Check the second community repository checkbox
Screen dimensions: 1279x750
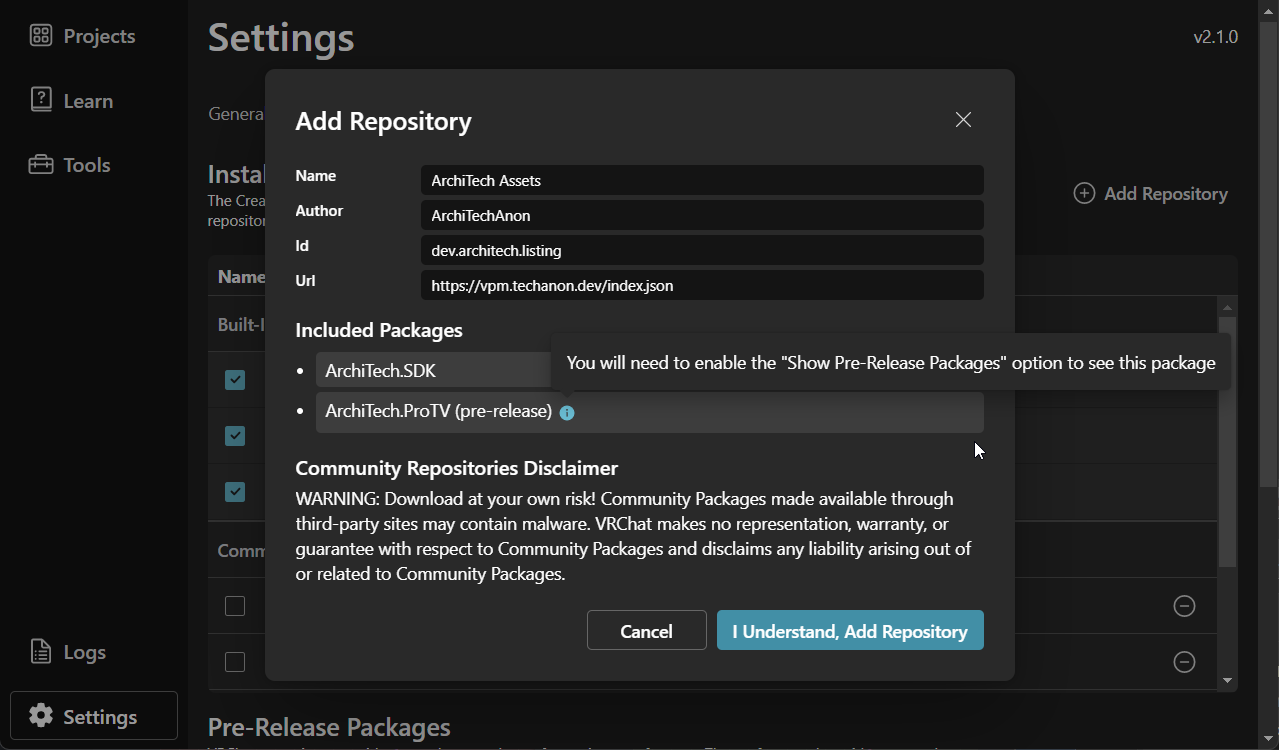[x=235, y=662]
